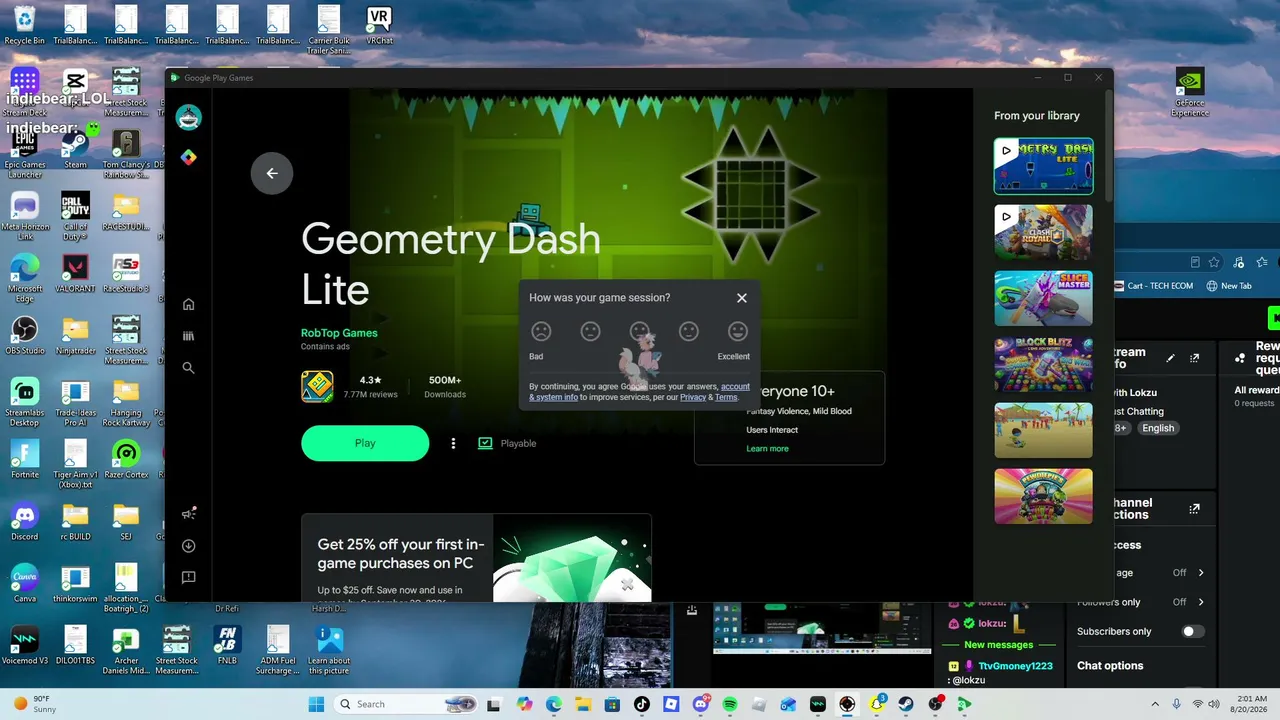1280x720 pixels.
Task: Open the taskbar clock and date
Action: point(1248,704)
